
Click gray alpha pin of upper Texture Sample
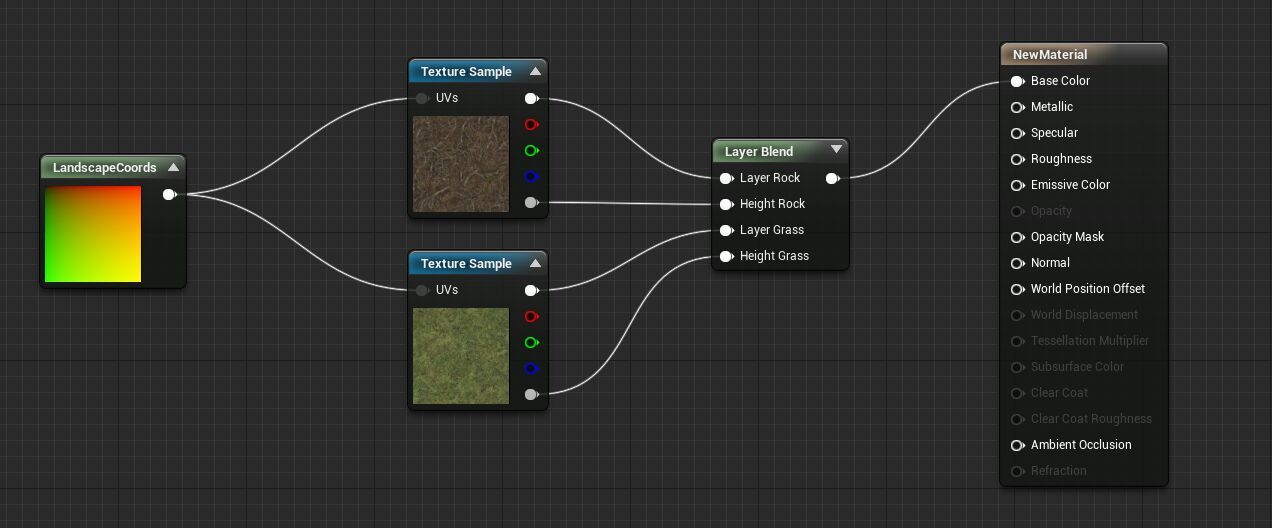tap(532, 203)
